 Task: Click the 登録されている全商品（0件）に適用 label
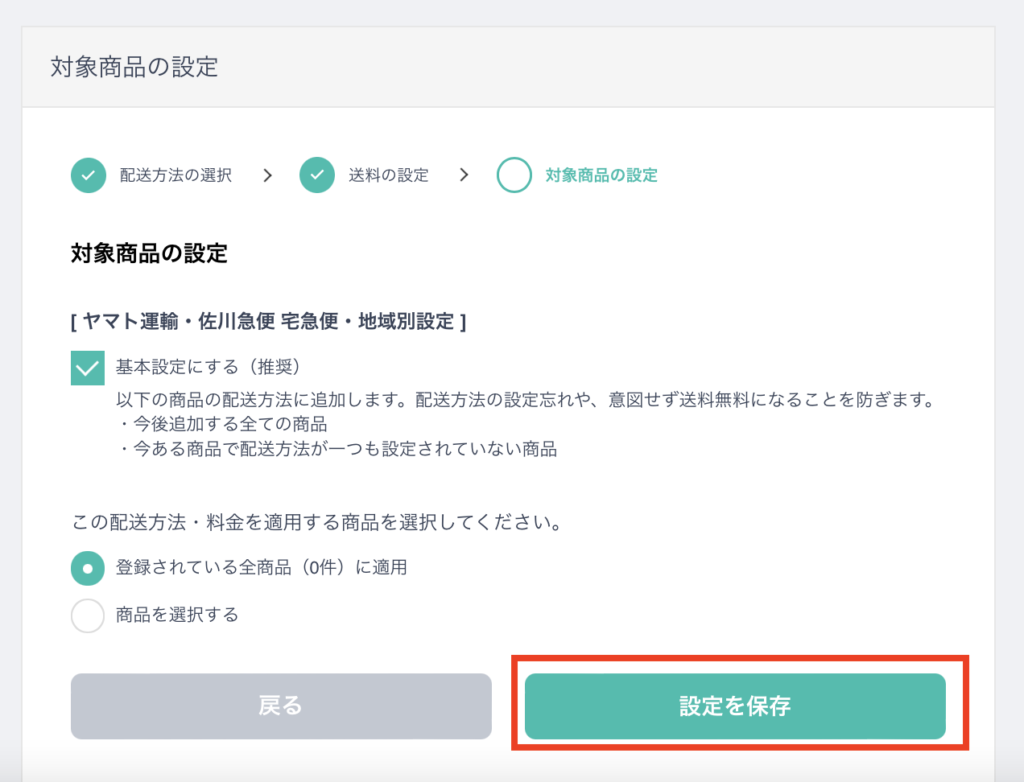[x=261, y=568]
